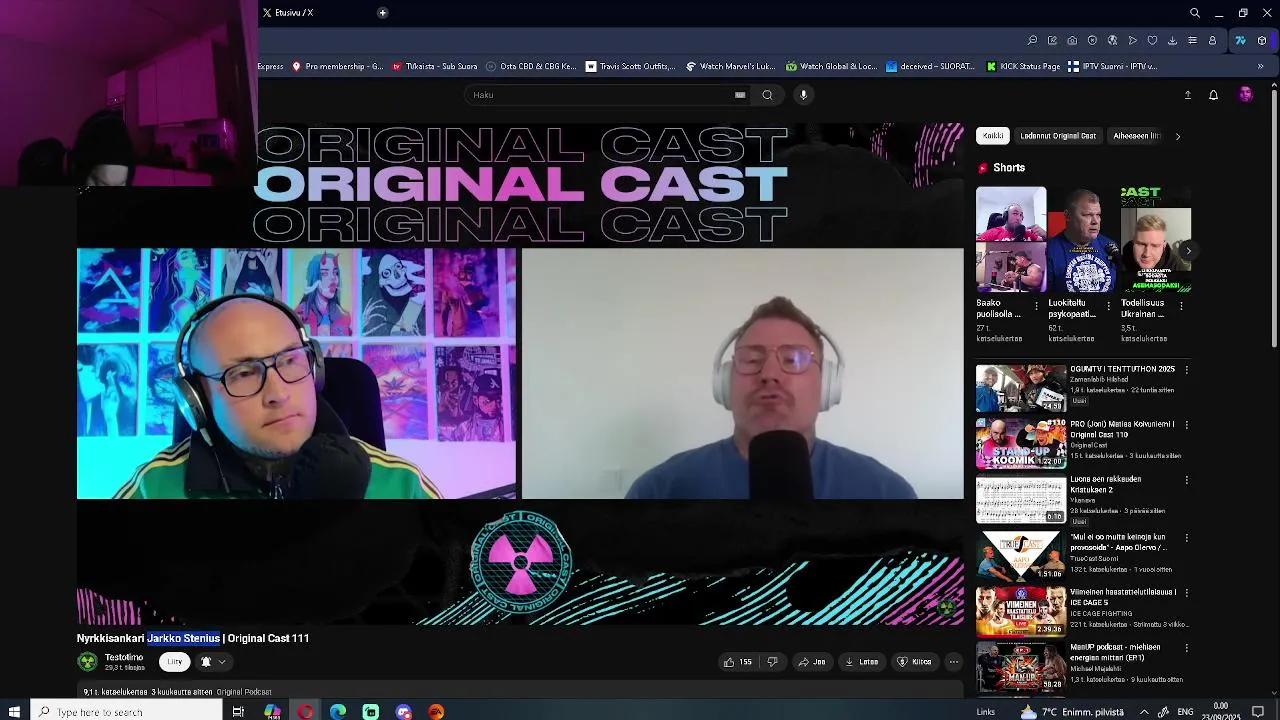Open the ManUP podcast video thumbnail
1280x720 pixels.
(1021, 667)
